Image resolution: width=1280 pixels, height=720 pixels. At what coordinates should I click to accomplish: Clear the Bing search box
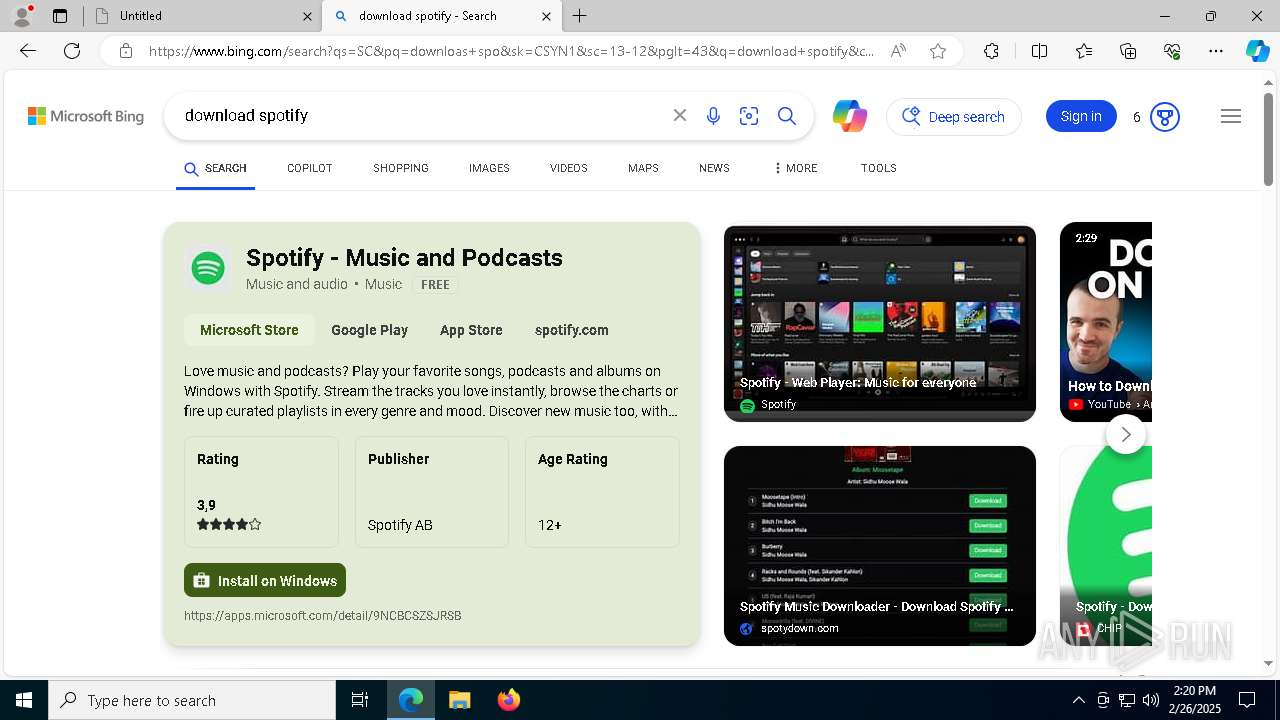click(680, 116)
